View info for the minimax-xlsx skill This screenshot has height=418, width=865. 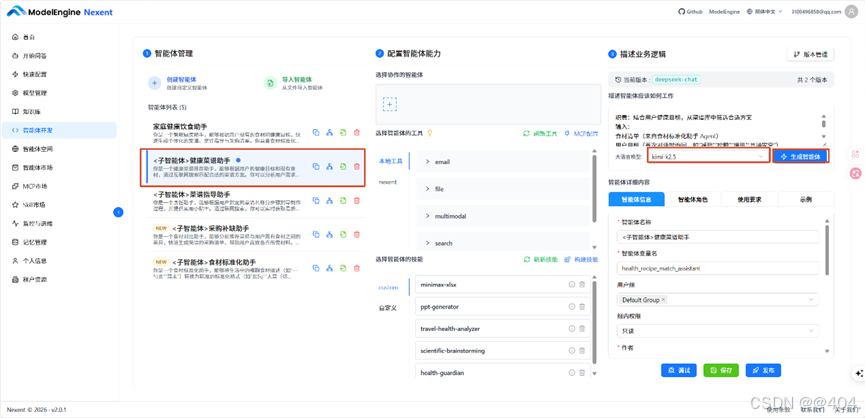coord(572,285)
